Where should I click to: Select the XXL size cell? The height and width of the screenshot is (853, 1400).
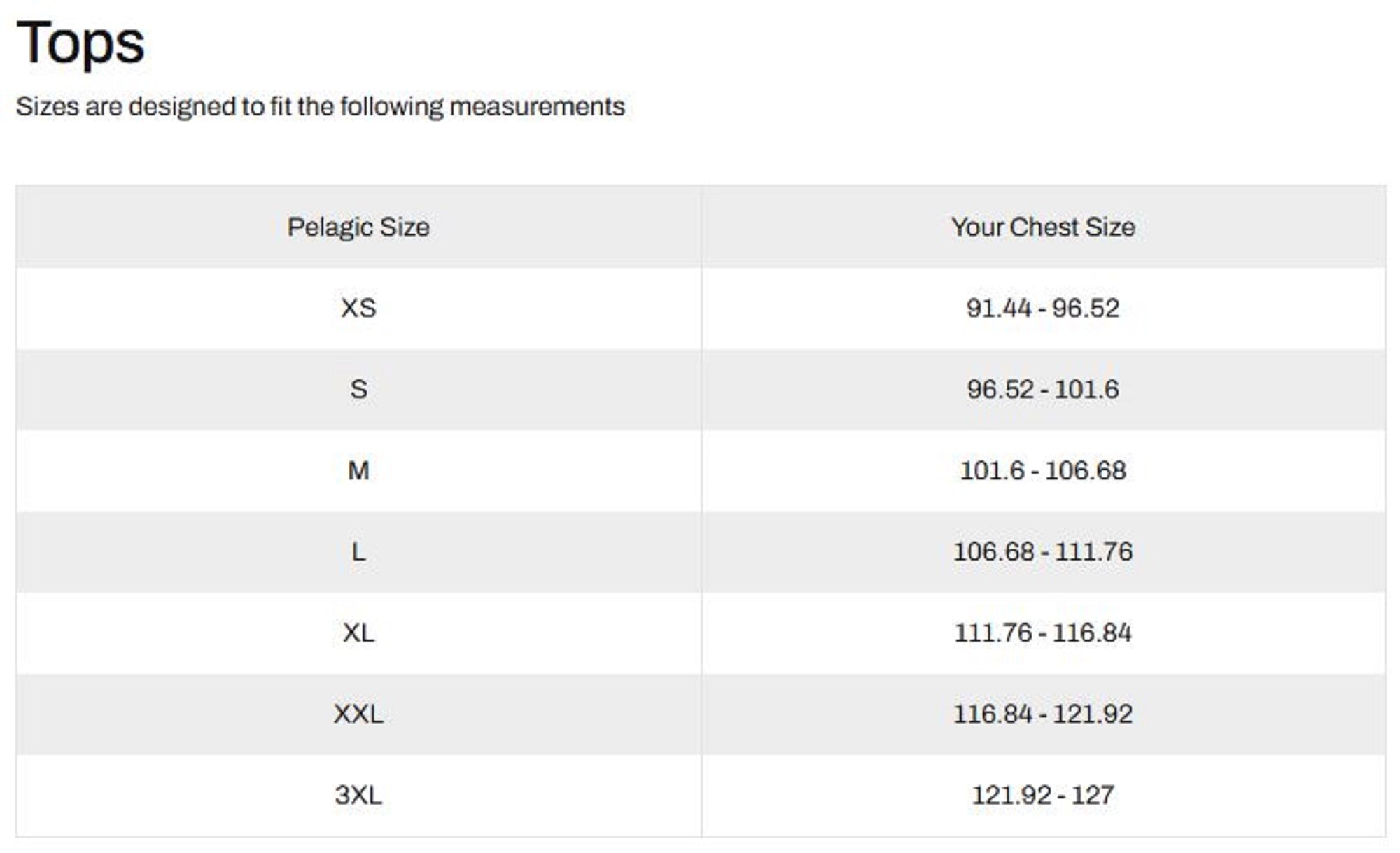[358, 714]
